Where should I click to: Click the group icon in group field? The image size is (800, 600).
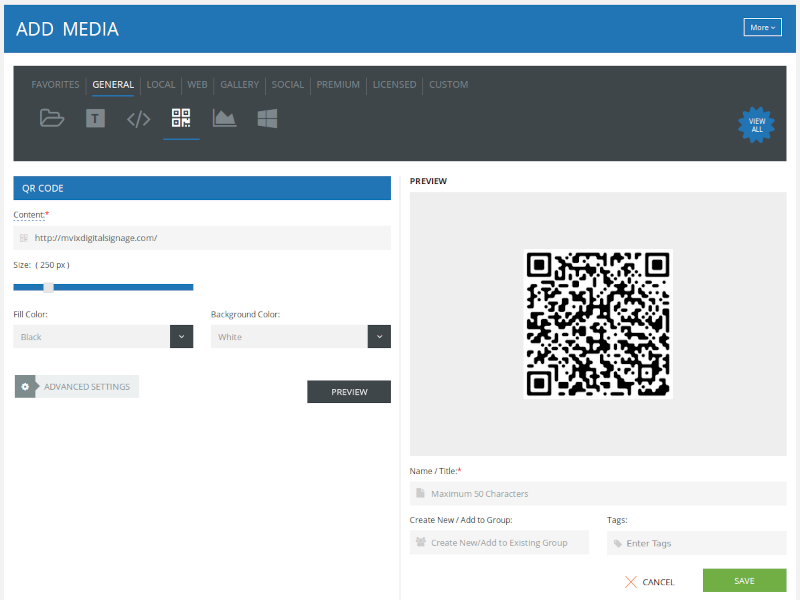420,542
